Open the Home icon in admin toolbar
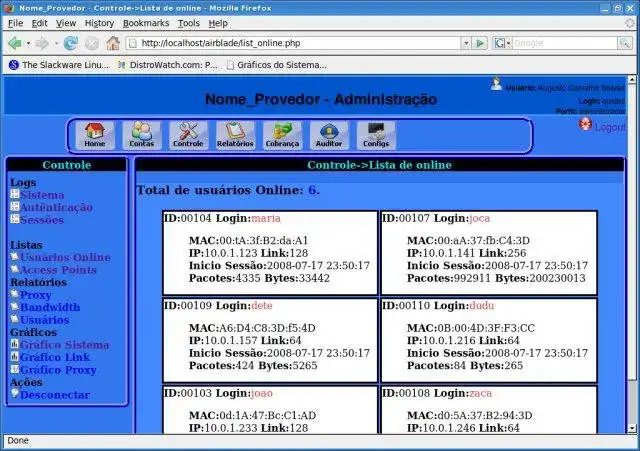640x451 pixels. pos(95,135)
